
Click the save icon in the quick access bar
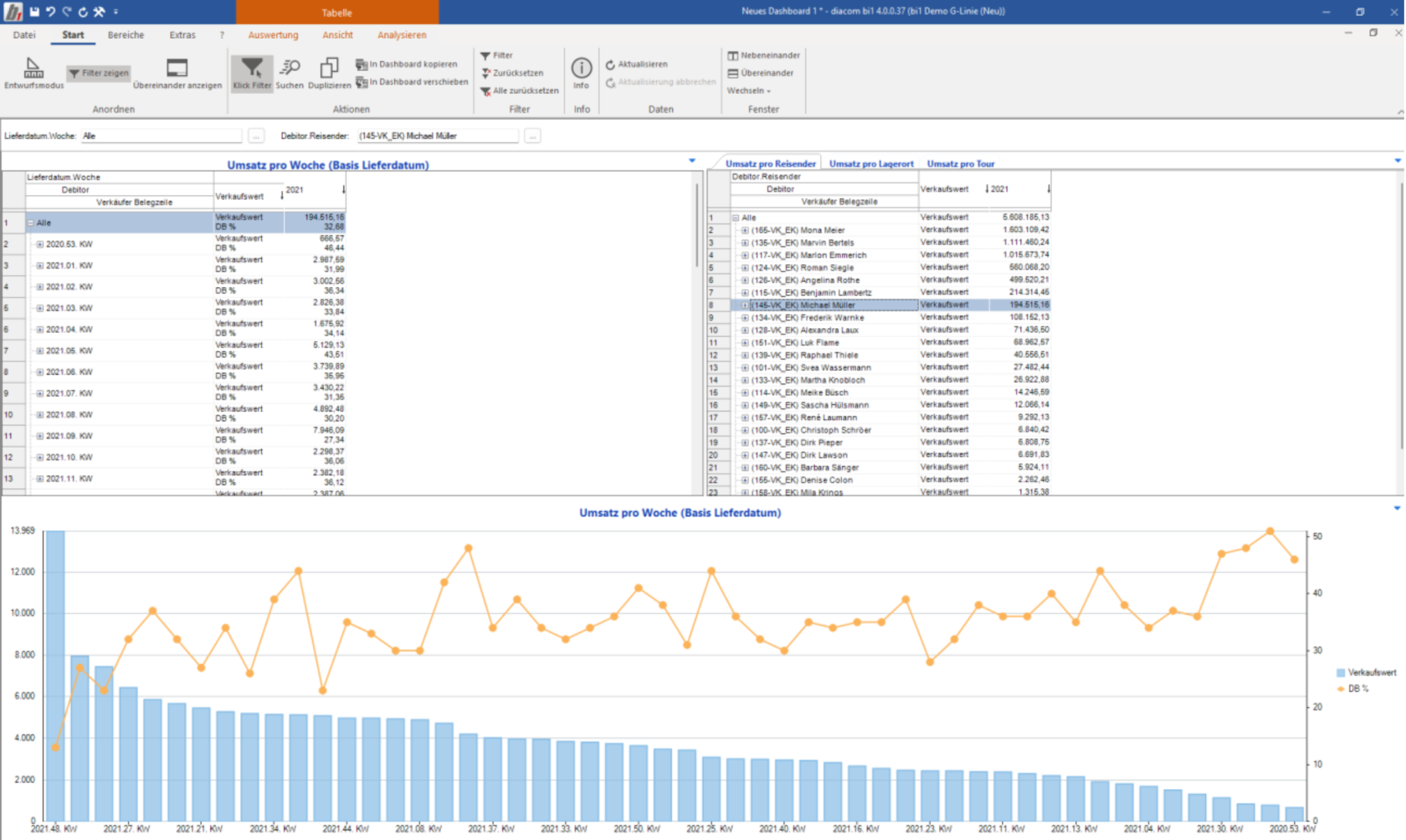pyautogui.click(x=34, y=12)
